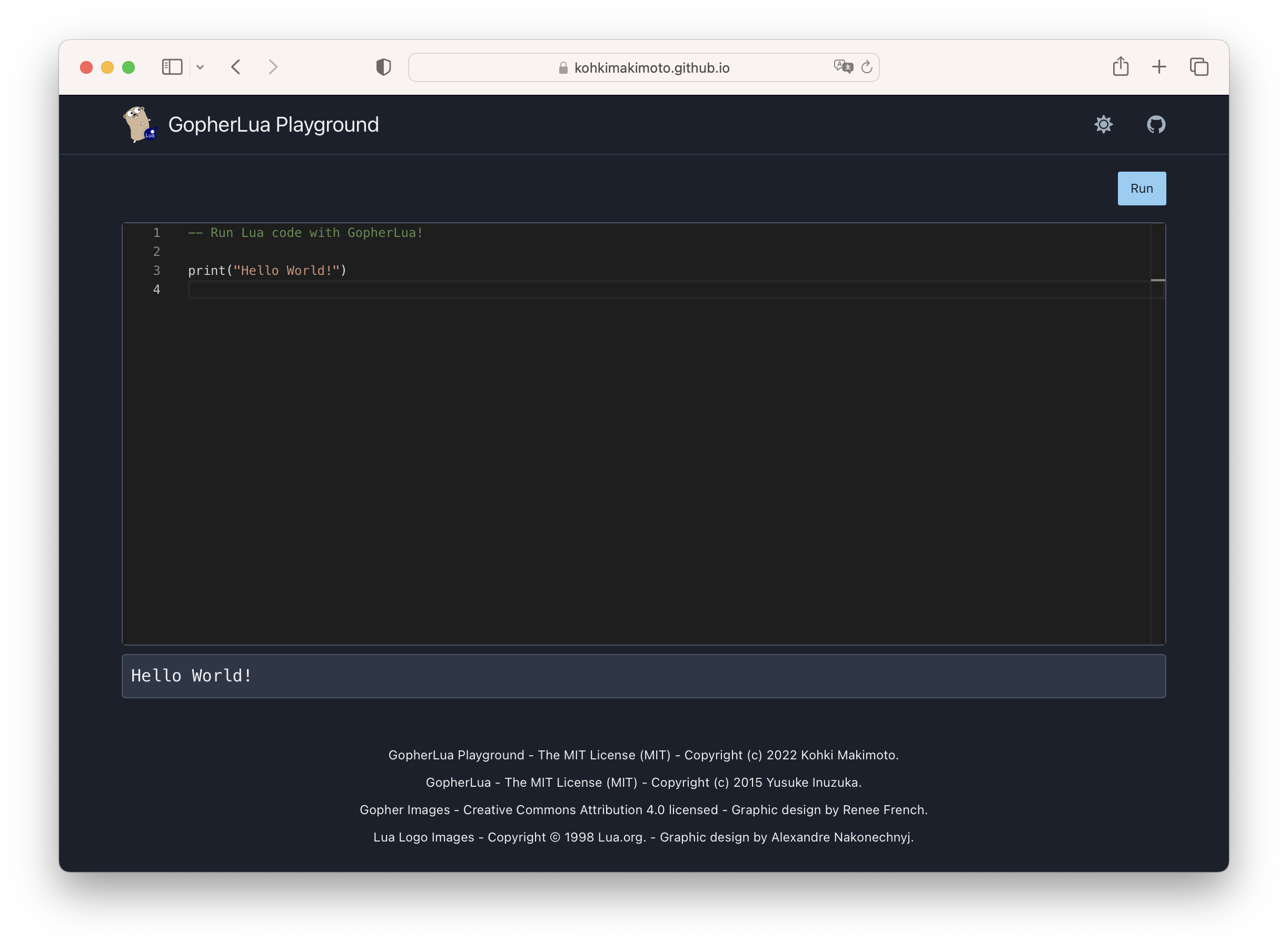Viewport: 1288px width, 950px height.
Task: Show the tab overview icon
Action: tap(1199, 67)
